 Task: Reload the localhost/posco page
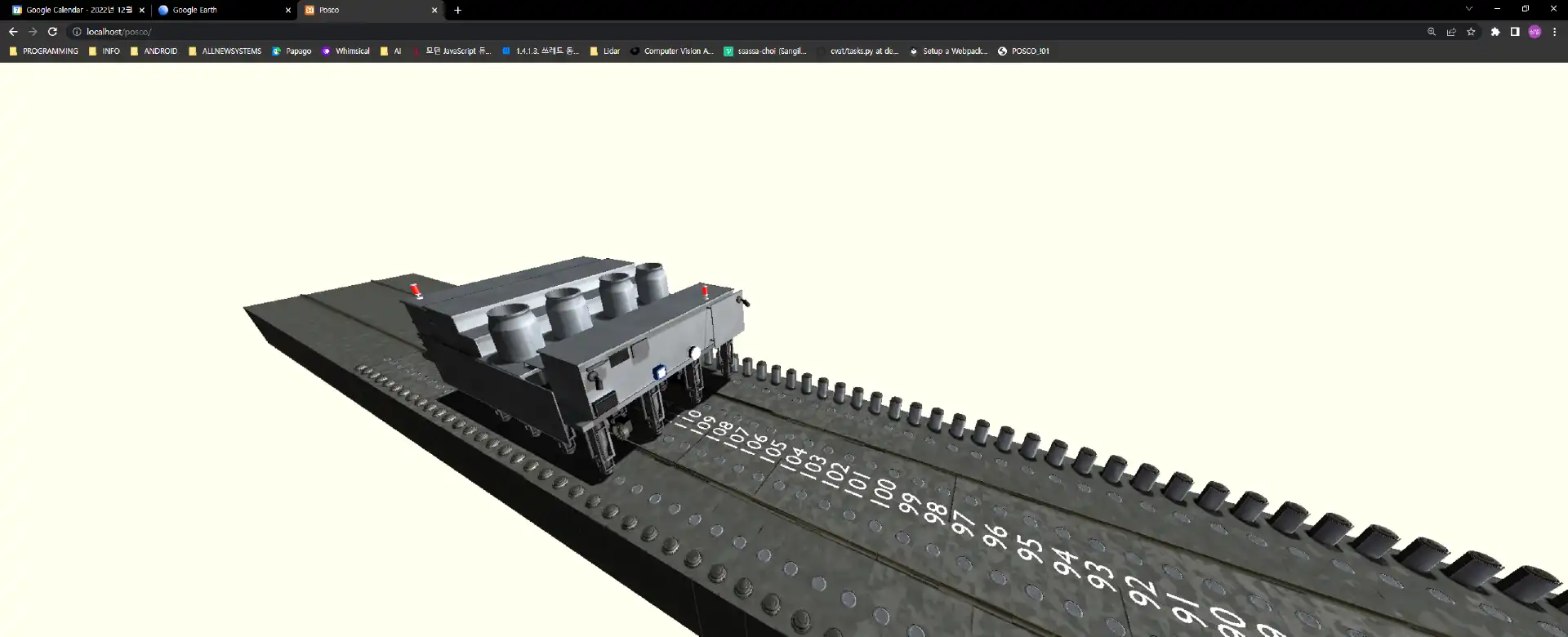point(52,32)
